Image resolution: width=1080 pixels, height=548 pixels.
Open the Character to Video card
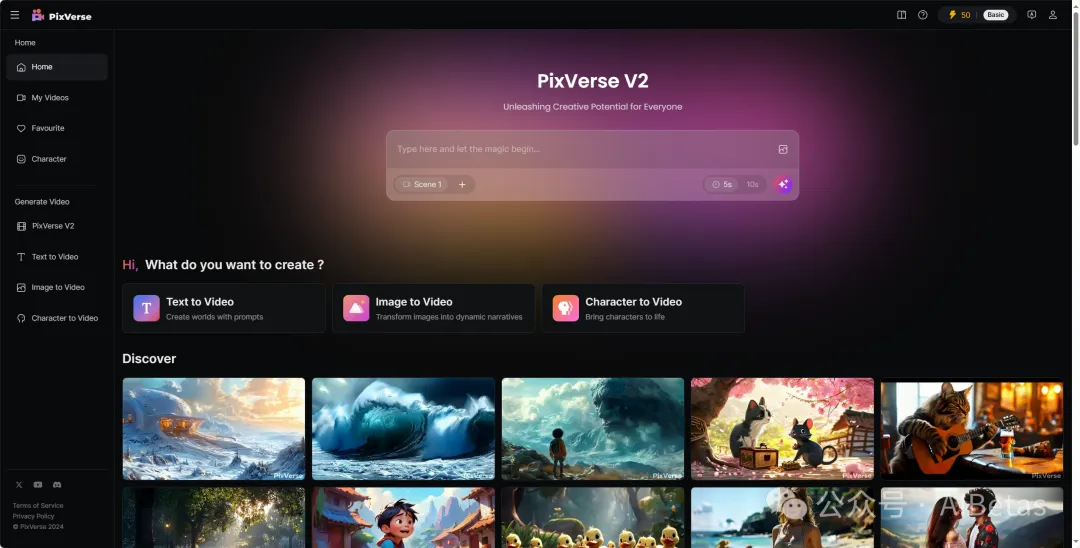(x=643, y=308)
